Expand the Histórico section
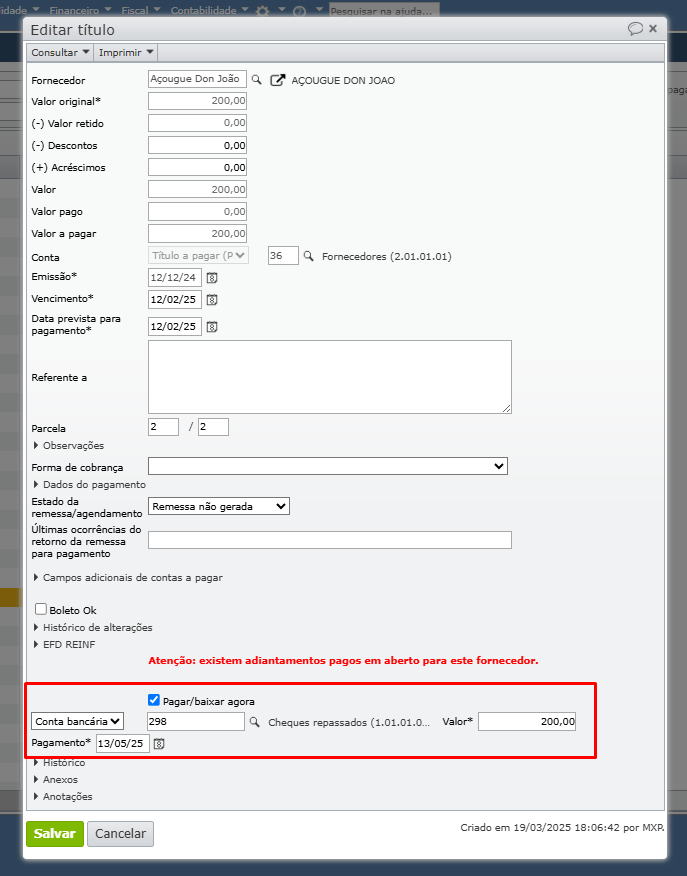687x876 pixels. (x=59, y=763)
